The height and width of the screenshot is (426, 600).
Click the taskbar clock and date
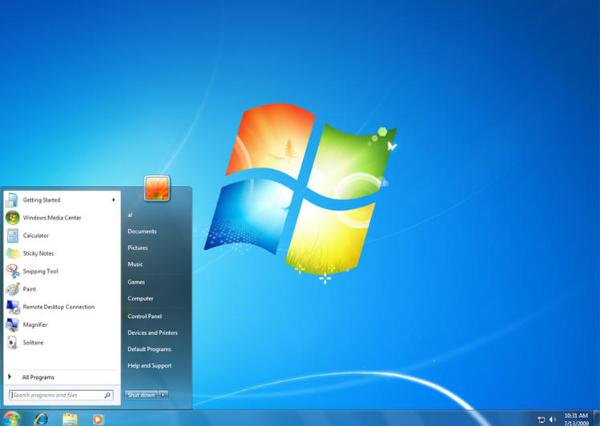[x=576, y=419]
